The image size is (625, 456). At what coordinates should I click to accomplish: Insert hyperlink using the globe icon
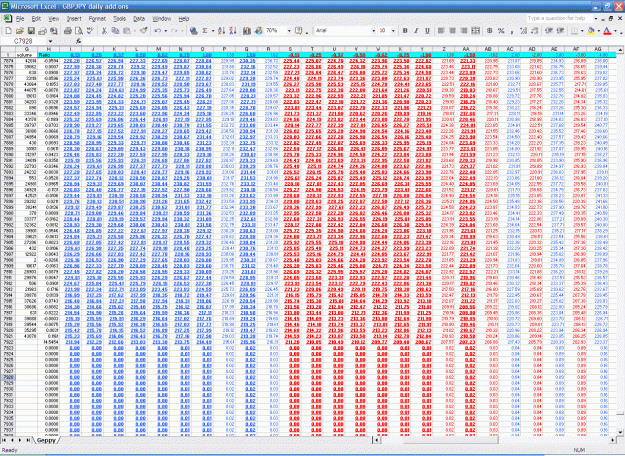click(194, 31)
